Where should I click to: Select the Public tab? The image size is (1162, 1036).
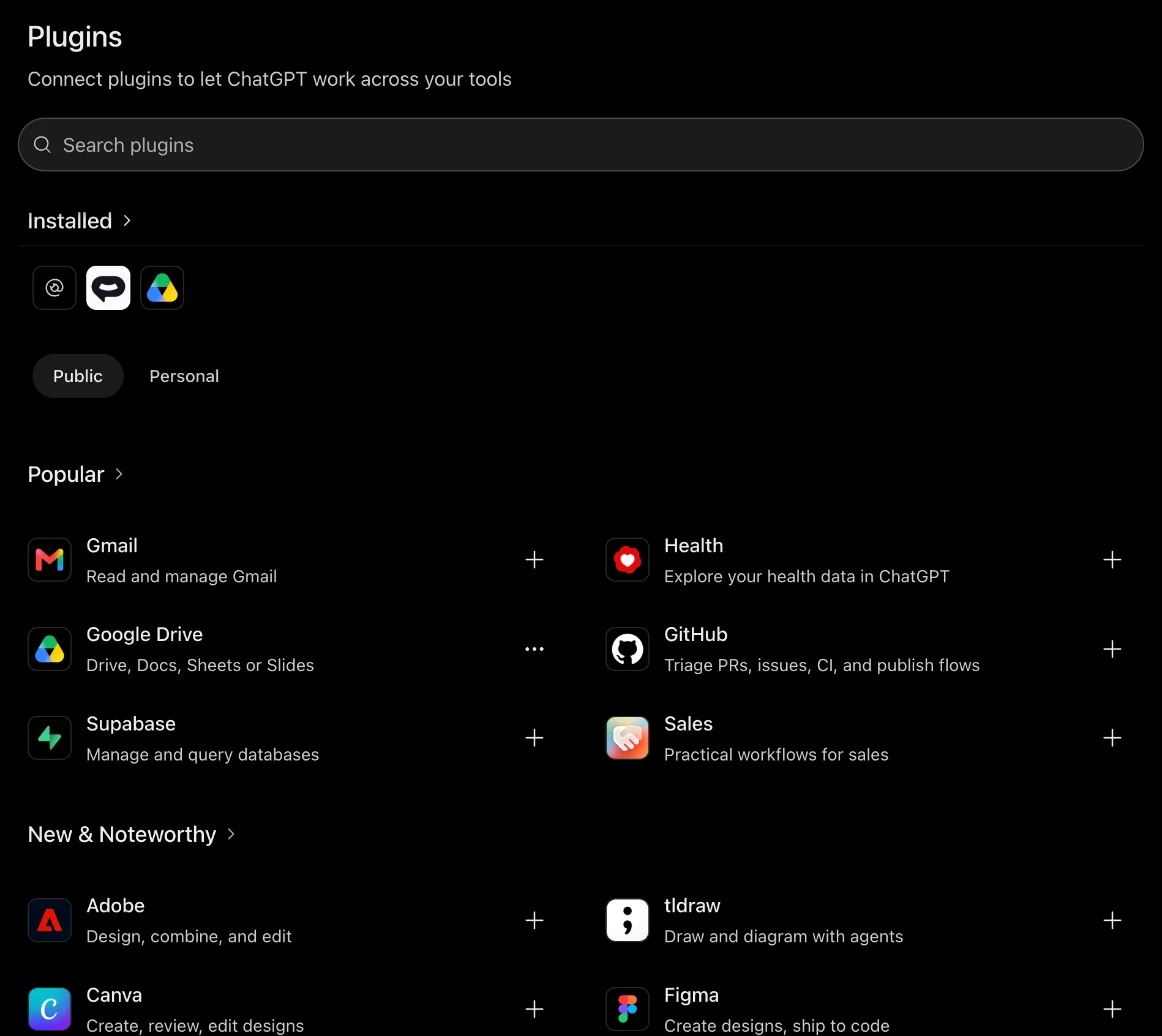78,376
